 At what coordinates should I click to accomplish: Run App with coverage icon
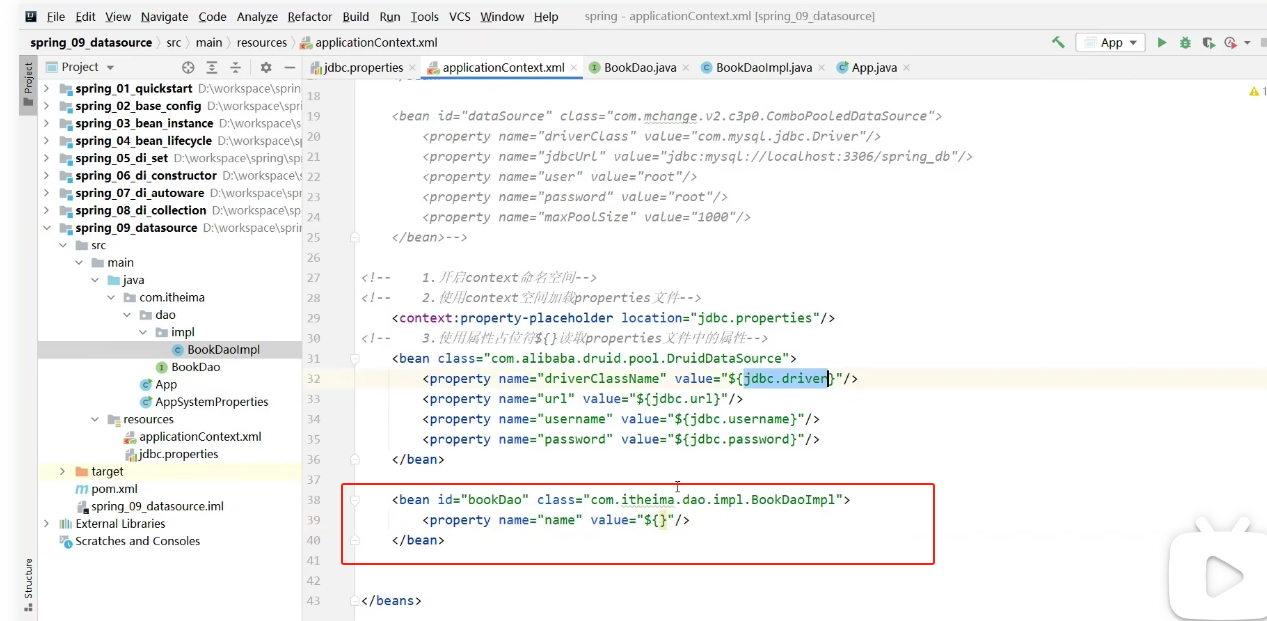pyautogui.click(x=1208, y=43)
